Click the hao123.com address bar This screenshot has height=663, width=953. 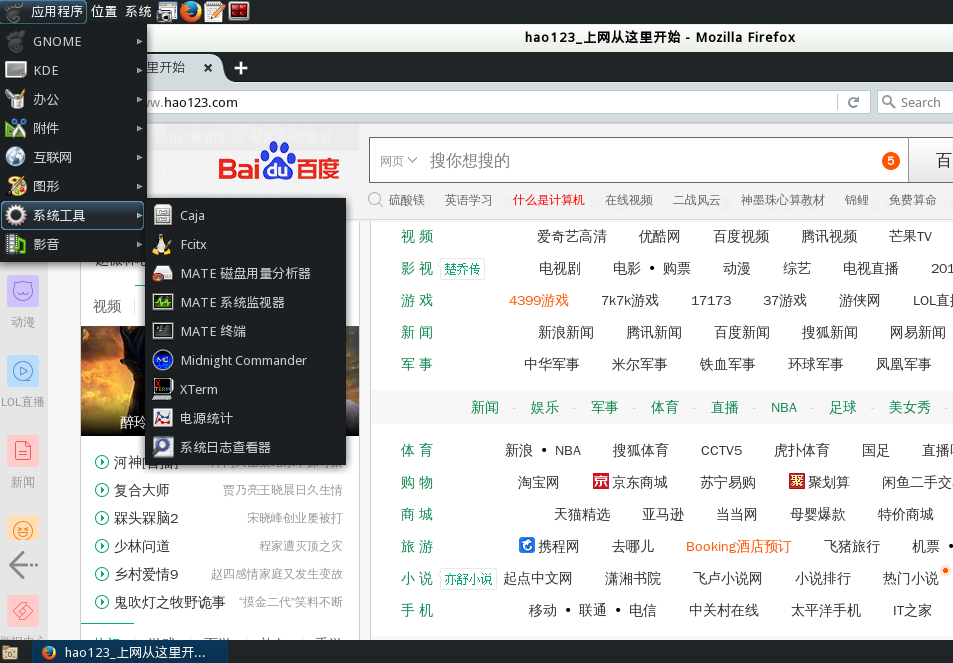coord(489,102)
